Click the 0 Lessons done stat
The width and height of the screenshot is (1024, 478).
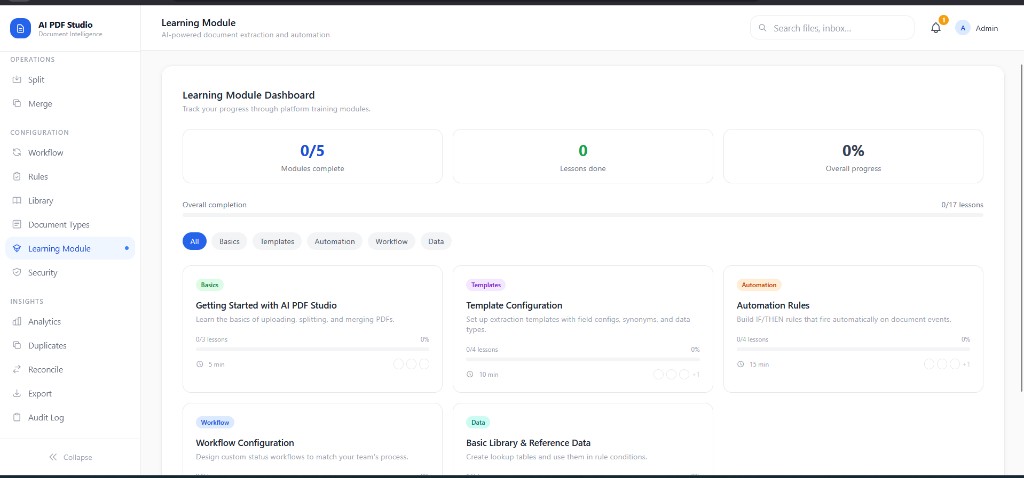(583, 157)
